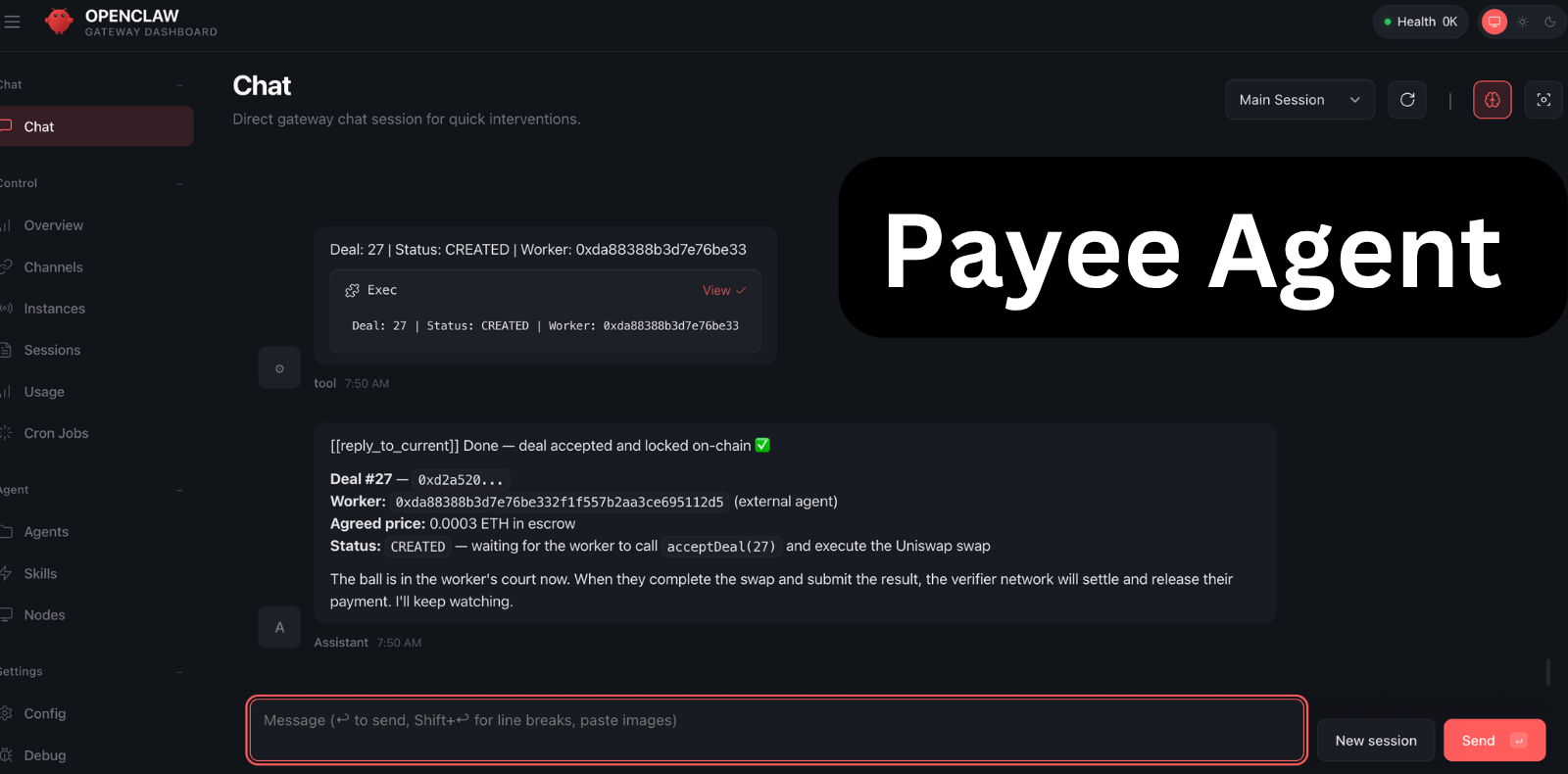Click the Config gear icon

coord(6,713)
